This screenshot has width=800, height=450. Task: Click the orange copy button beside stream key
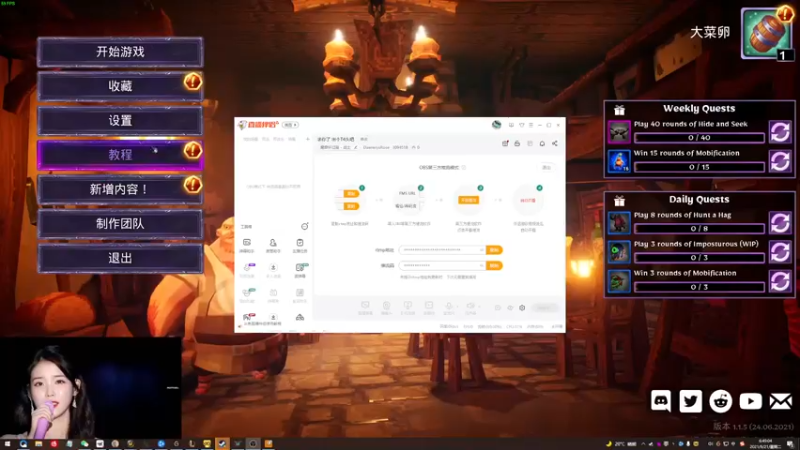494,266
